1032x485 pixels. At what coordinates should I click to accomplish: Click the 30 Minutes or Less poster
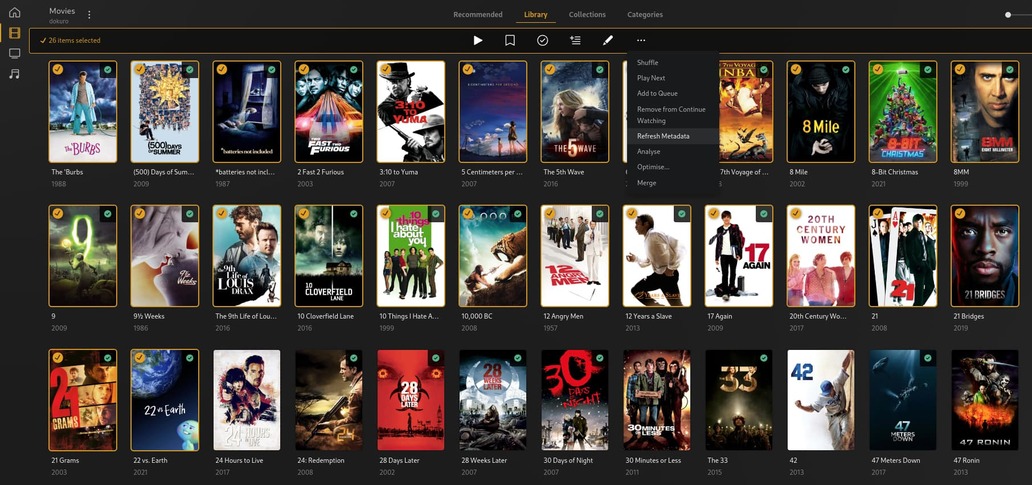coord(657,400)
